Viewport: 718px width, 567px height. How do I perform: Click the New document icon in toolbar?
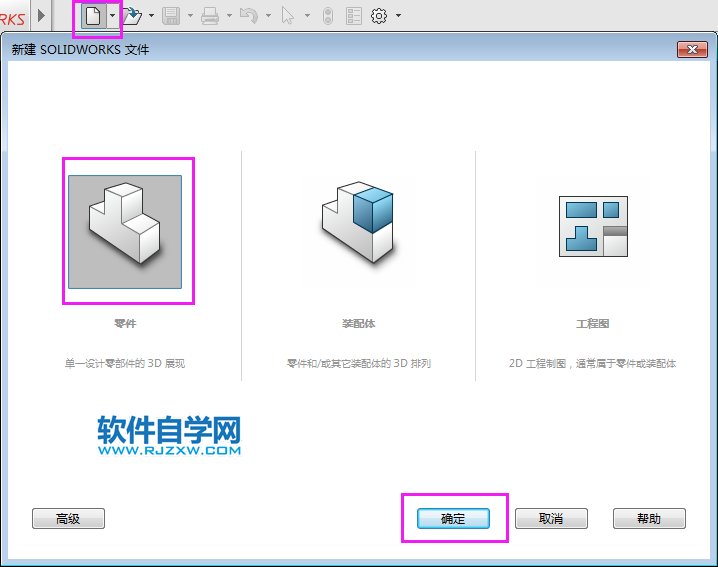(93, 16)
